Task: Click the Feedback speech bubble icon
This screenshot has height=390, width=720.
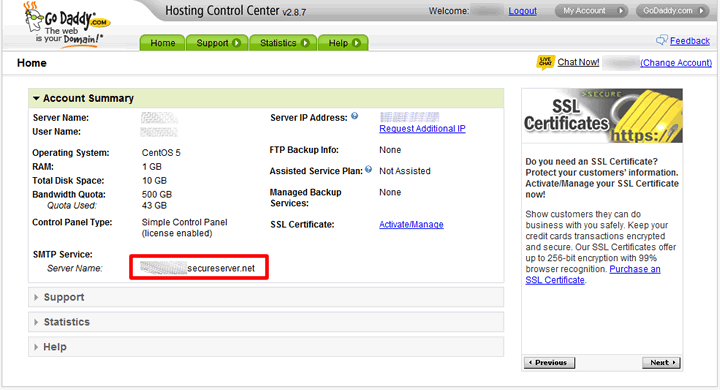Action: tap(662, 40)
